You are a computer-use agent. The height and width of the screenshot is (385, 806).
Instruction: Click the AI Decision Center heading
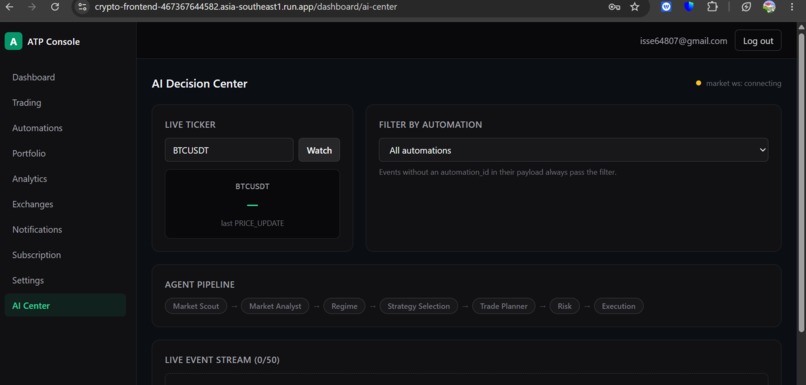(x=199, y=84)
